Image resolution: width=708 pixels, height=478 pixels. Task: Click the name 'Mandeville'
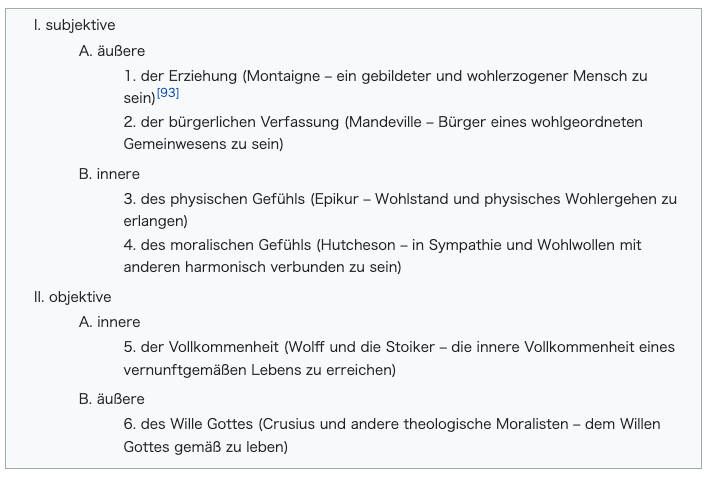386,122
